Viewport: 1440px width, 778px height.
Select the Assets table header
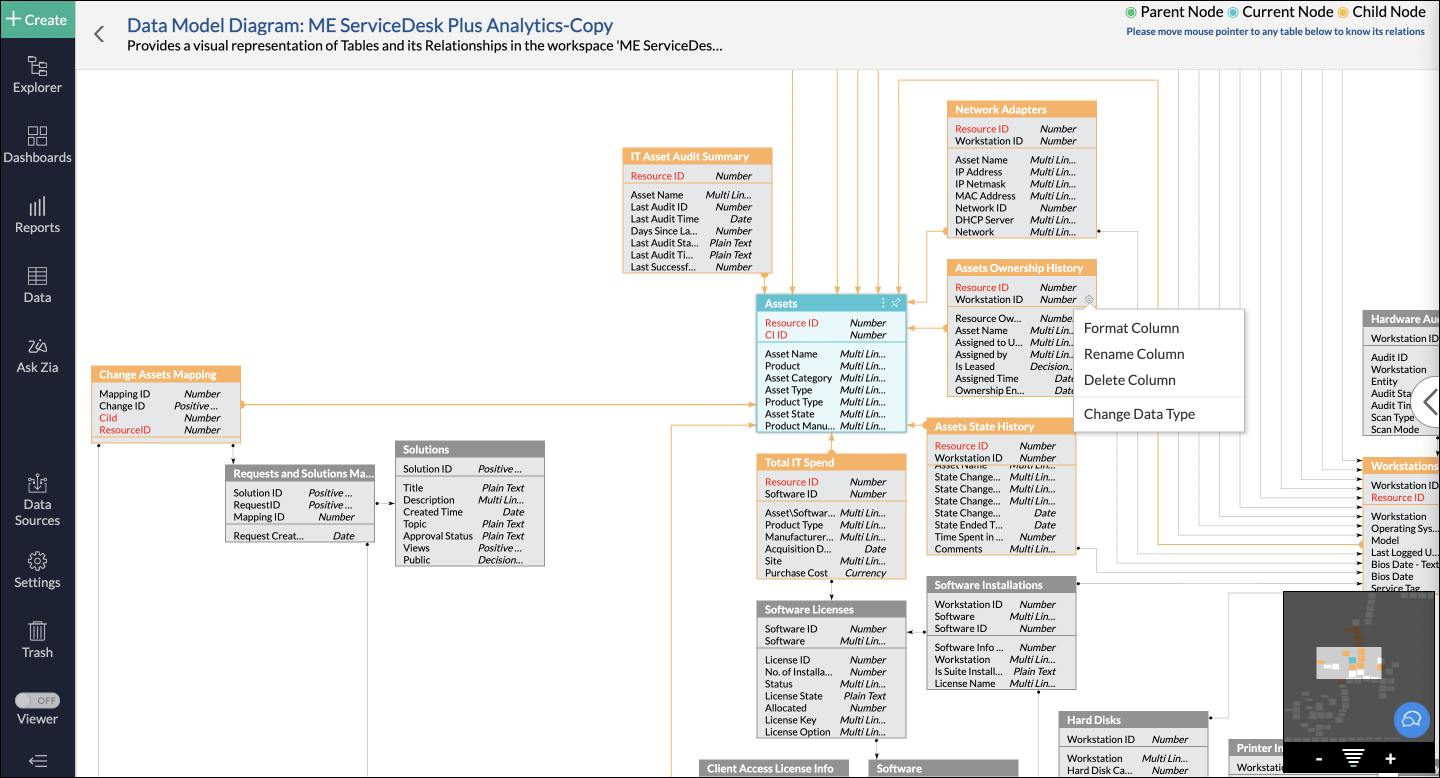(831, 303)
